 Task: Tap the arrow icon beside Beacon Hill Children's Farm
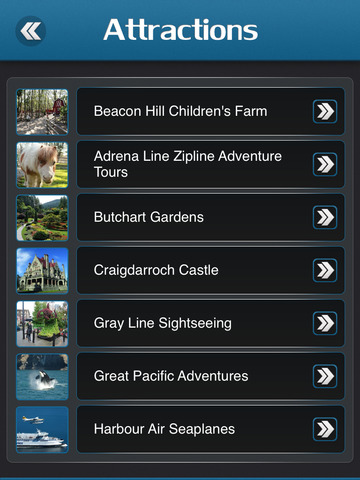[x=325, y=111]
